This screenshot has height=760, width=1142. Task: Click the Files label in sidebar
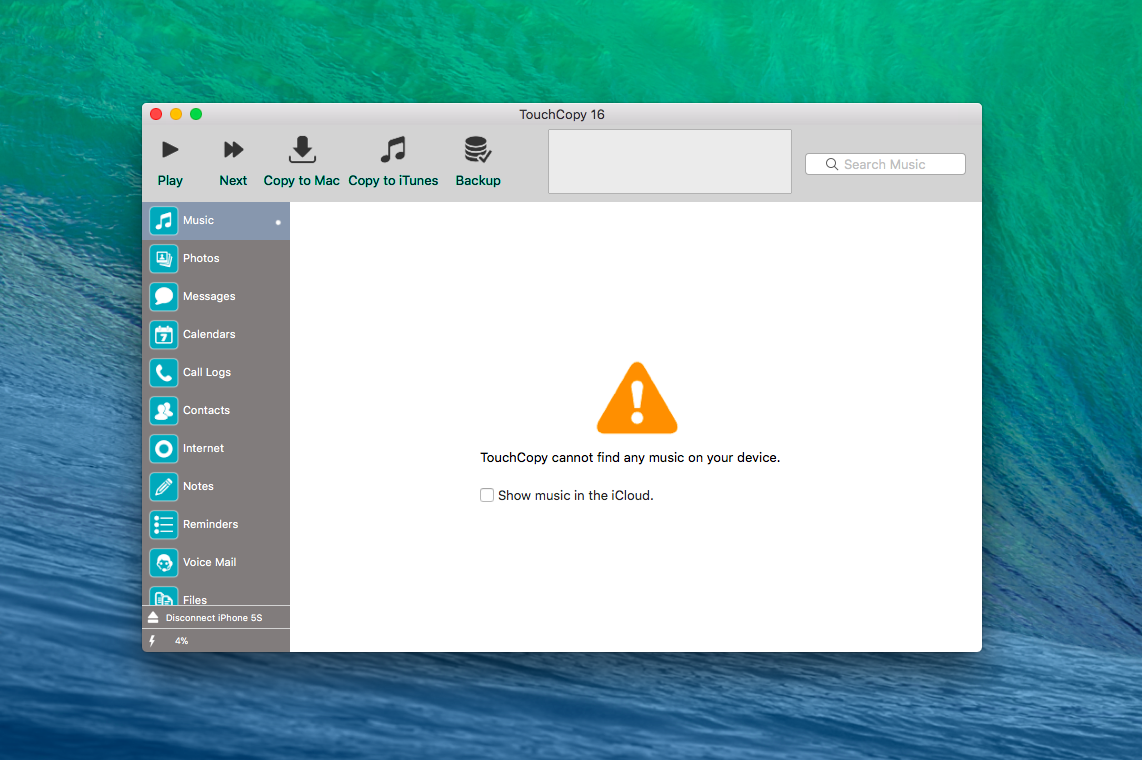point(194,600)
